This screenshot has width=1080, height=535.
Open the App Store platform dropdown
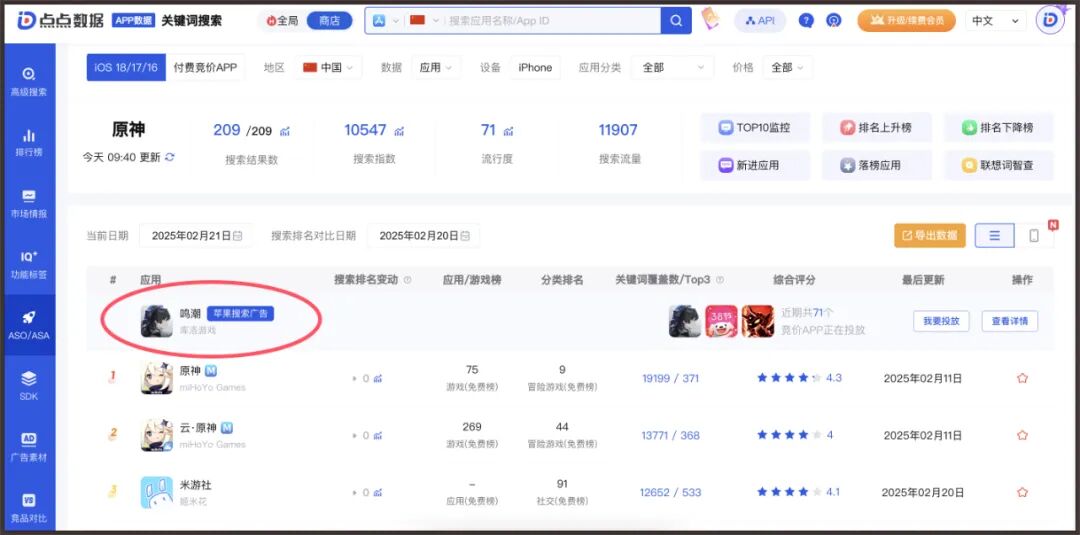(x=386, y=21)
